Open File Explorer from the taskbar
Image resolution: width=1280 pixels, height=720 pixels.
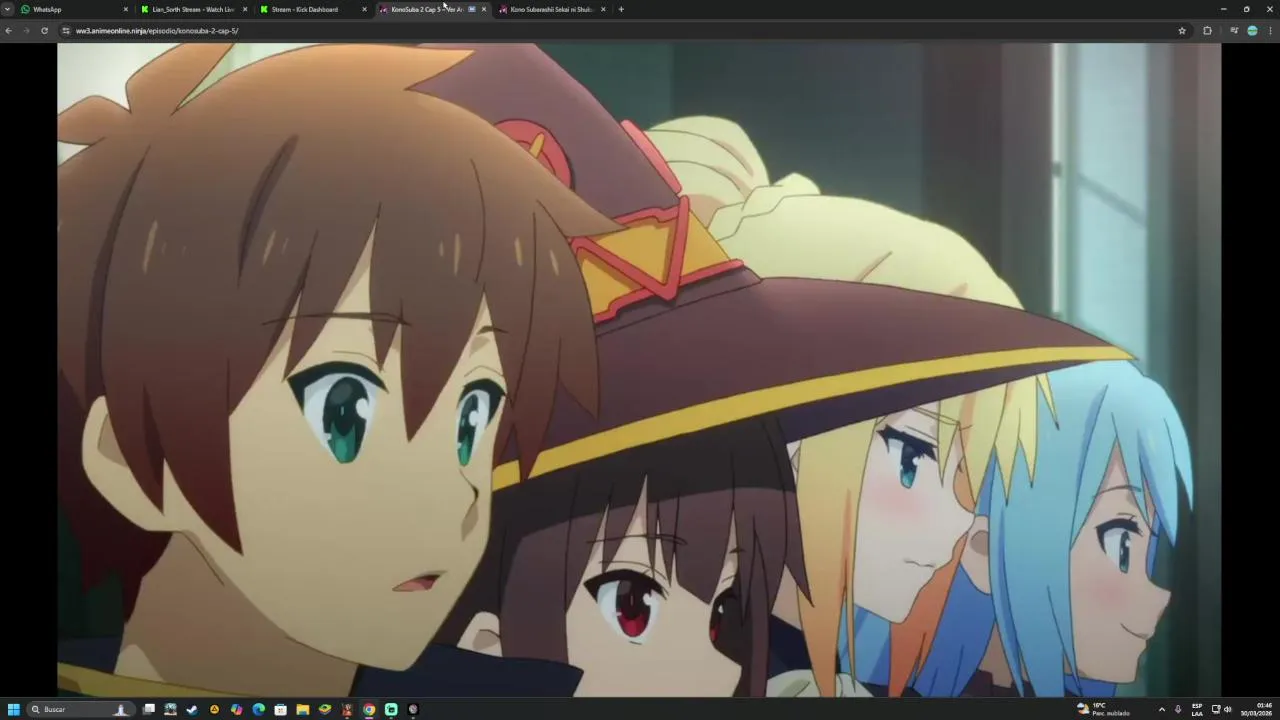(302, 709)
